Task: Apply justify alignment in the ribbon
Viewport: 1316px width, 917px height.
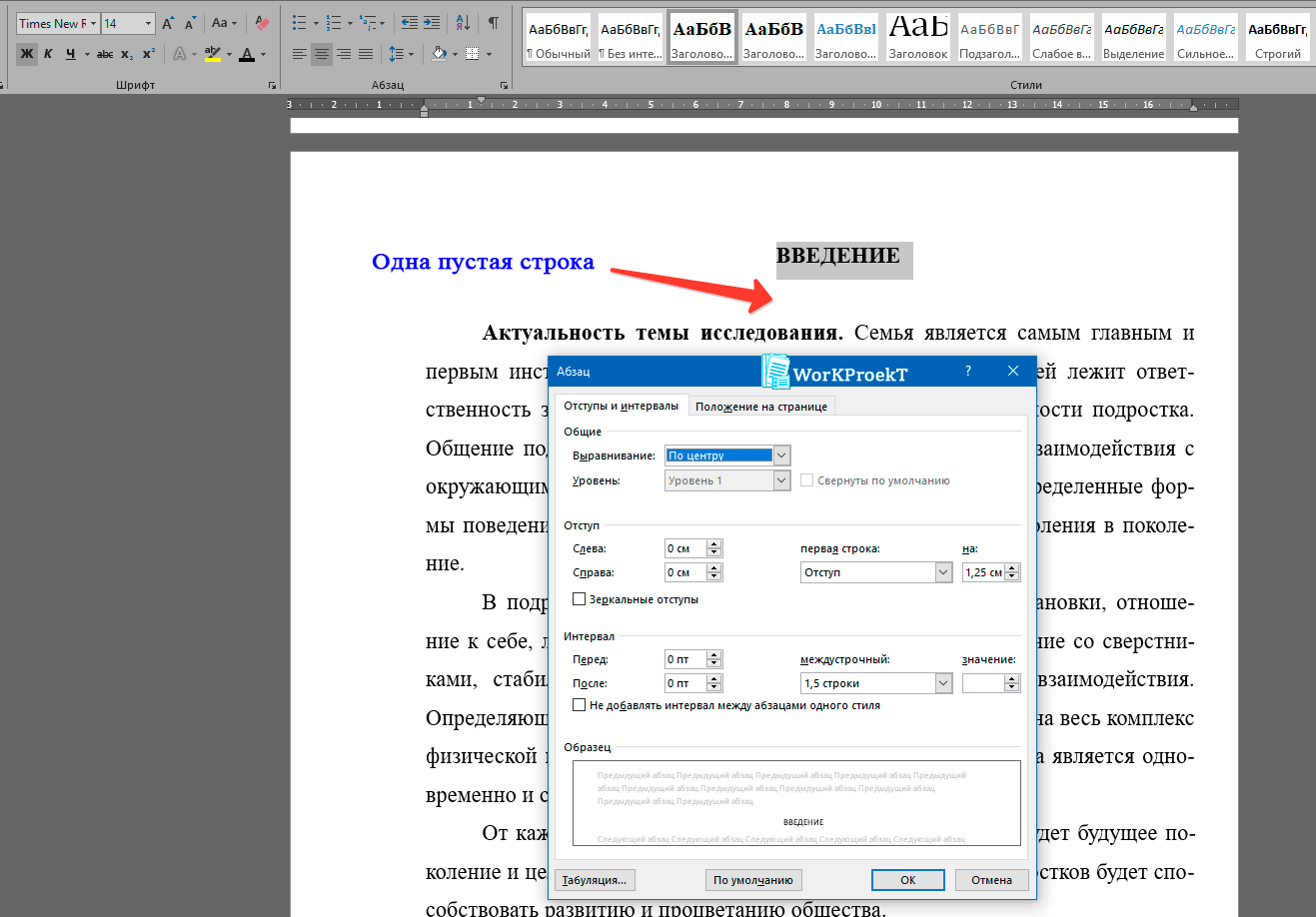Action: click(366, 54)
